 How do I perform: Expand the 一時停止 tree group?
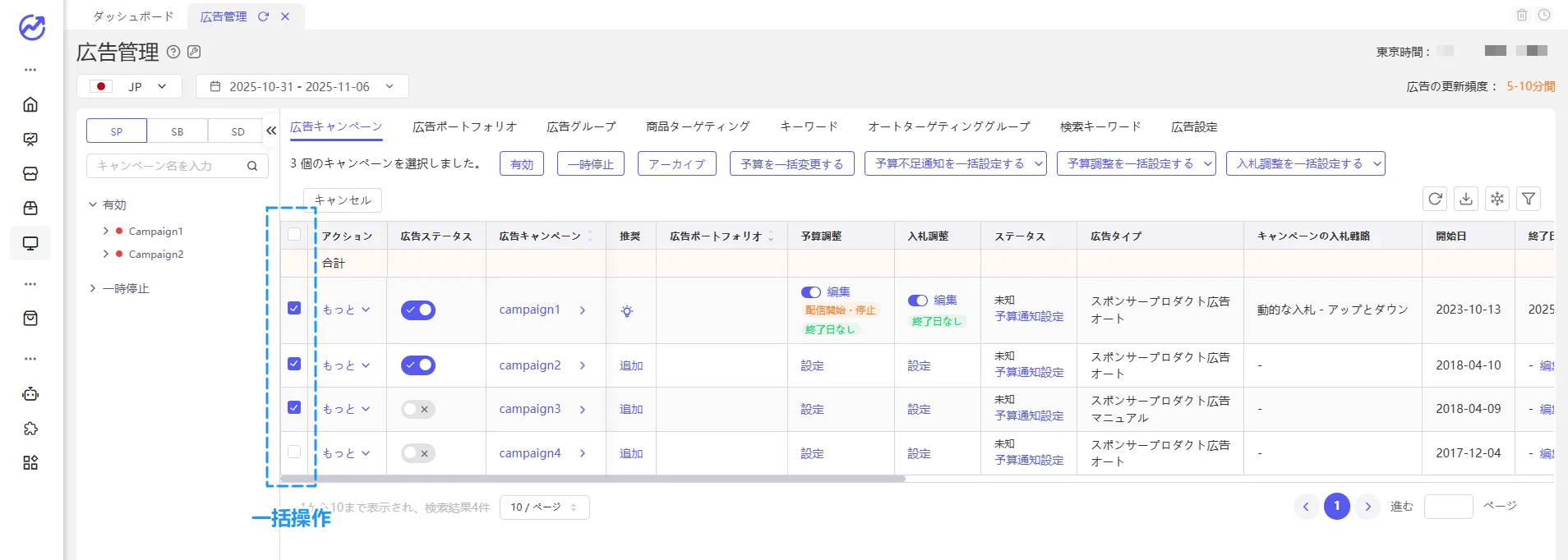(93, 288)
